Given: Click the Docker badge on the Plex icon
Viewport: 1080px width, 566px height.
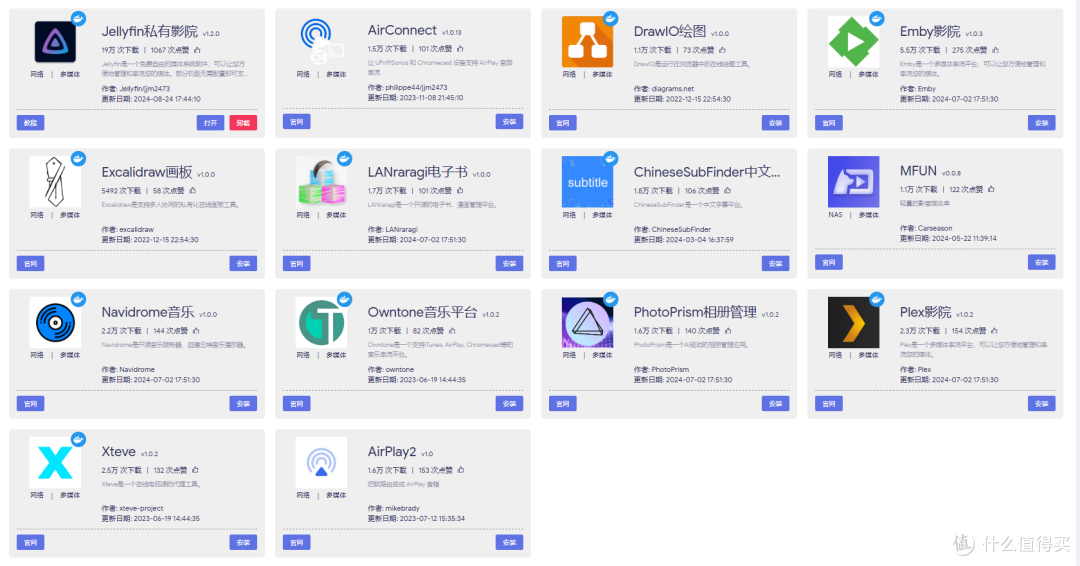Looking at the screenshot, I should point(877,299).
